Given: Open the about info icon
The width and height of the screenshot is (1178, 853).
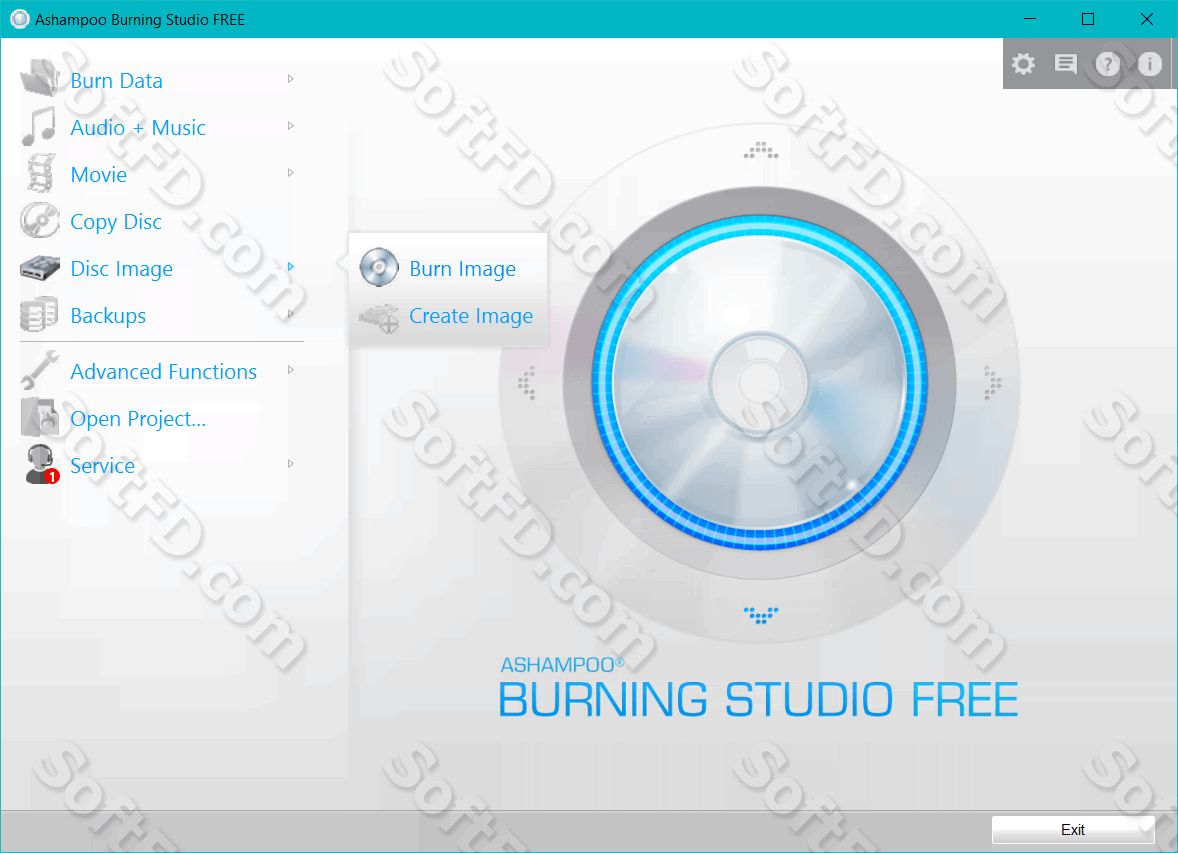Looking at the screenshot, I should pyautogui.click(x=1149, y=64).
